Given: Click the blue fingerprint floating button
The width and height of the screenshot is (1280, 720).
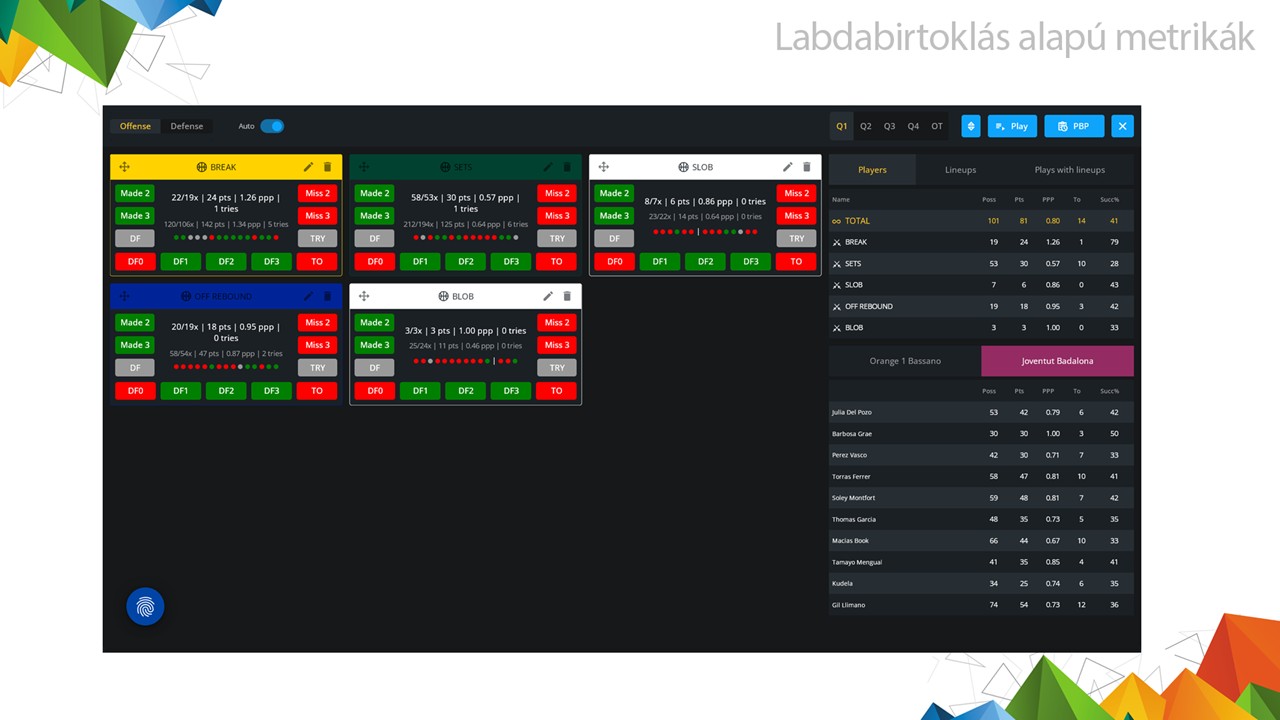Looking at the screenshot, I should pyautogui.click(x=145, y=606).
